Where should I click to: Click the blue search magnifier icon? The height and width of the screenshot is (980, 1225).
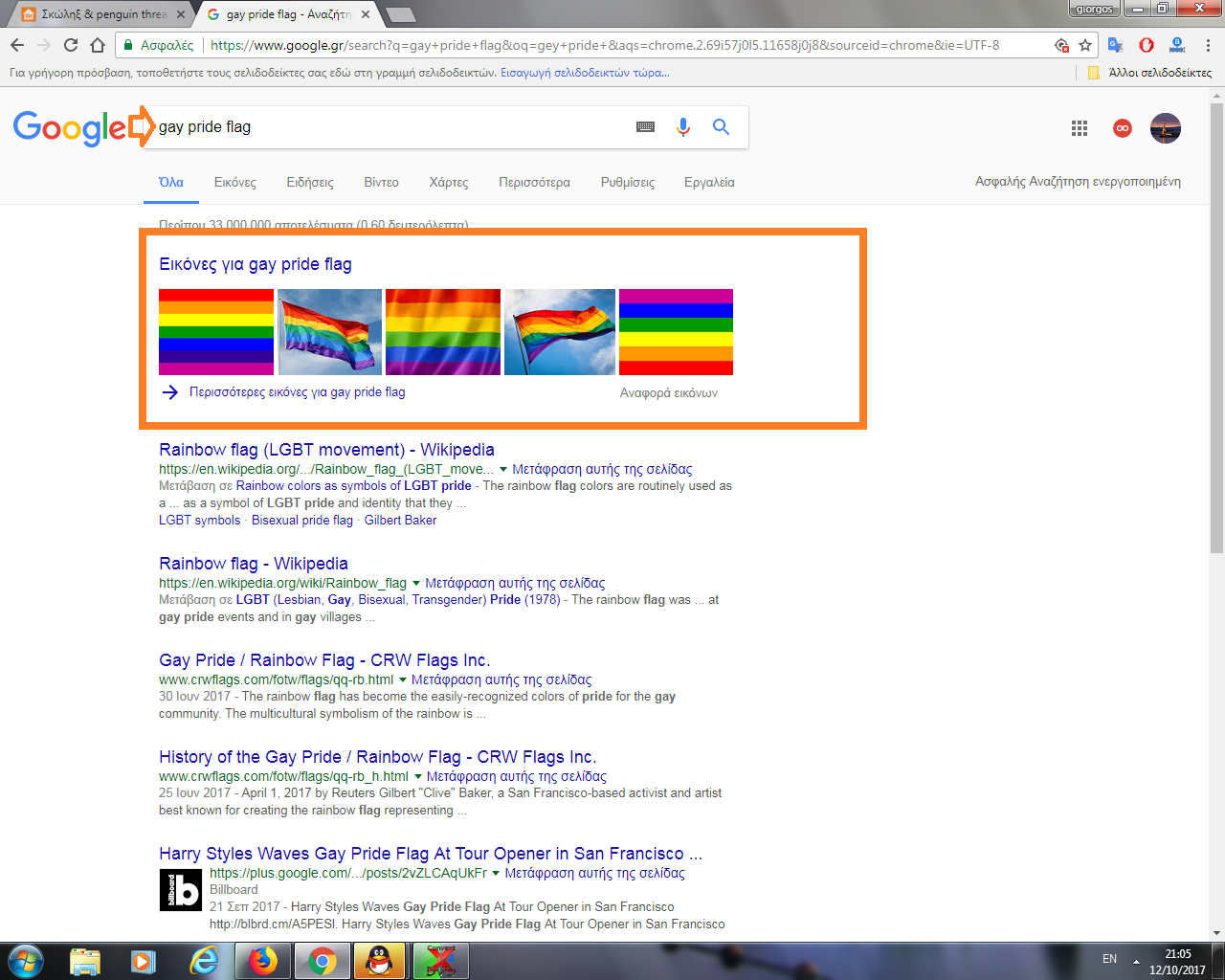click(721, 127)
